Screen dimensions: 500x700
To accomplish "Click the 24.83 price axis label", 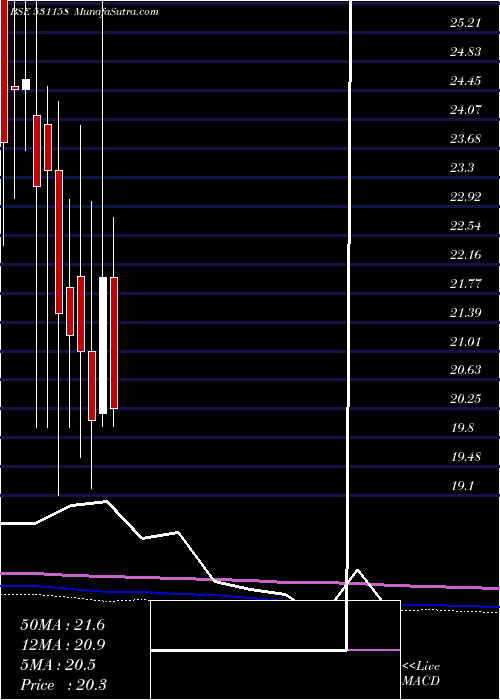I will 465,52.
